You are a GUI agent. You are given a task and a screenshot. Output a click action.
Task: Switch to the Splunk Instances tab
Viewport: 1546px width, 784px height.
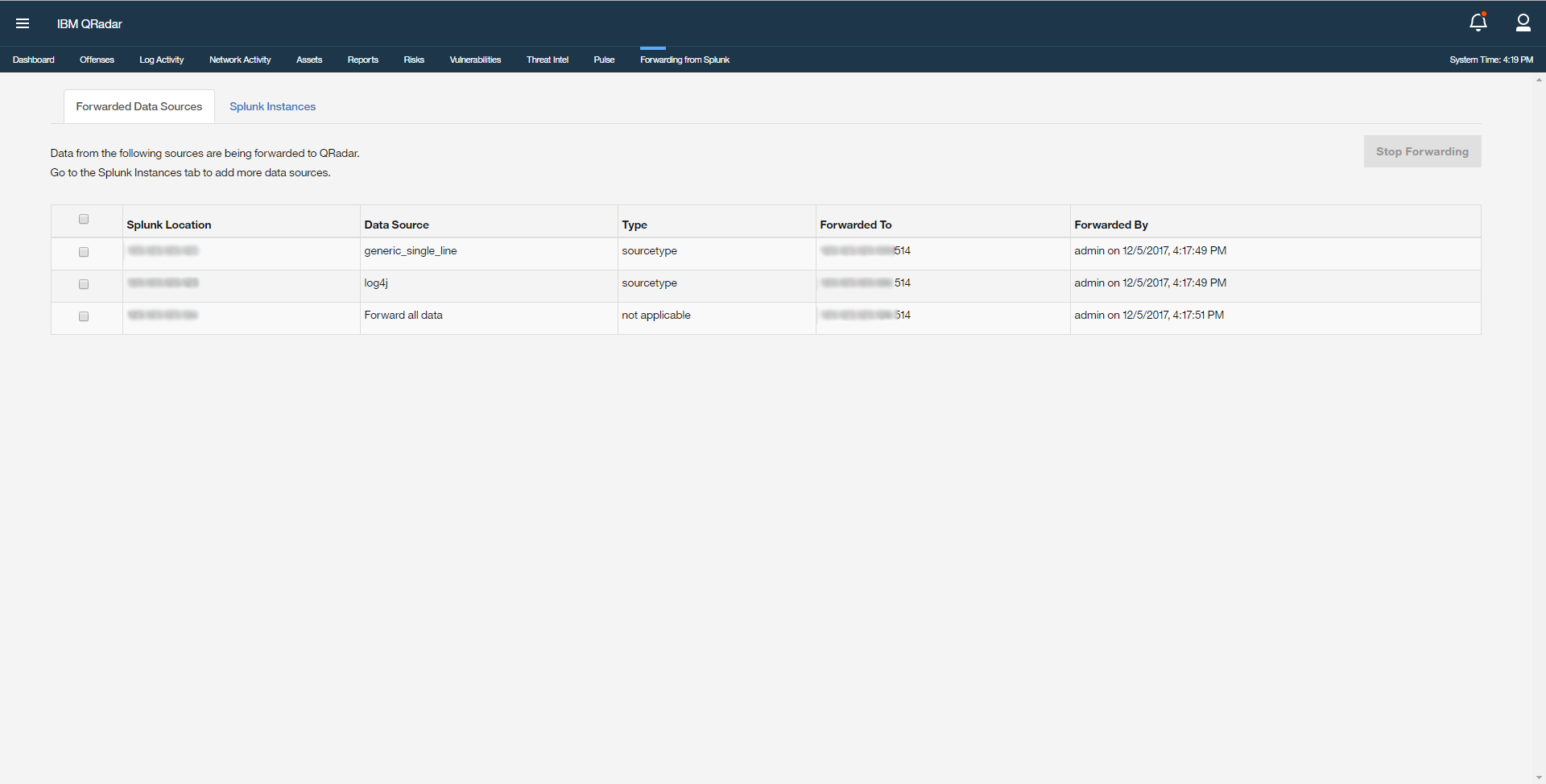[272, 106]
